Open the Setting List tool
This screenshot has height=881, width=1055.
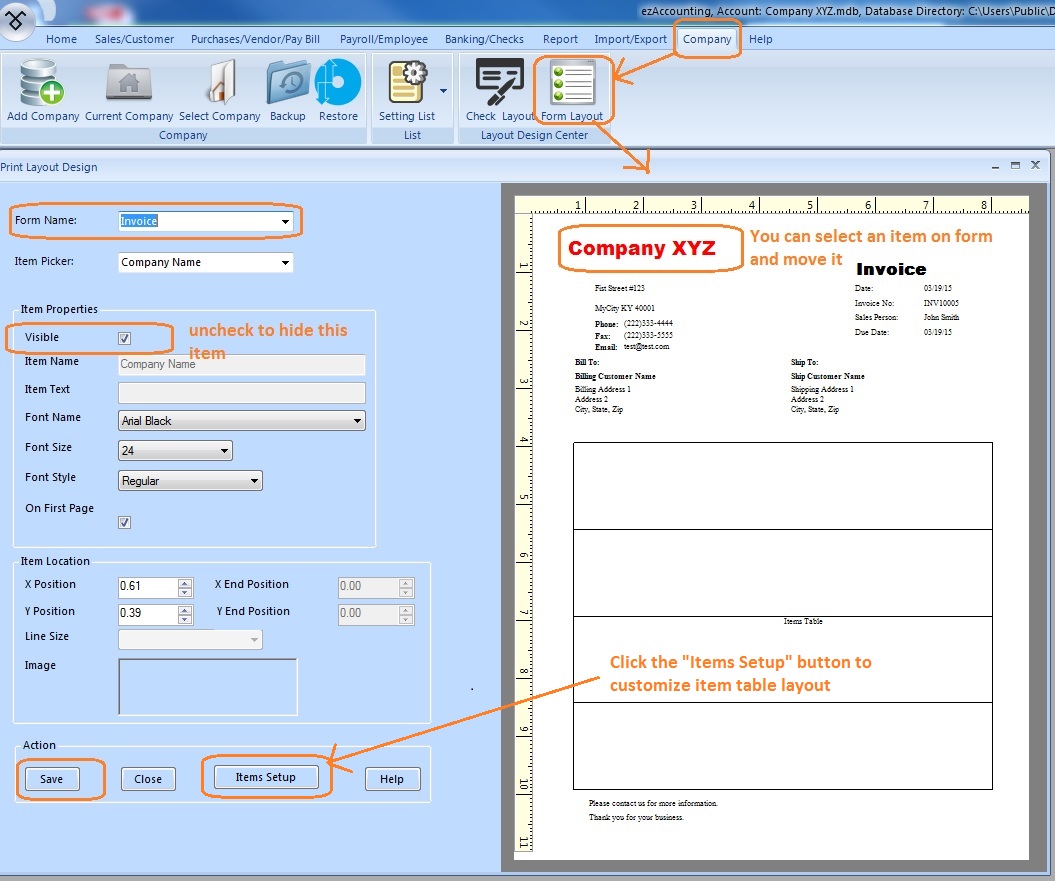(408, 85)
